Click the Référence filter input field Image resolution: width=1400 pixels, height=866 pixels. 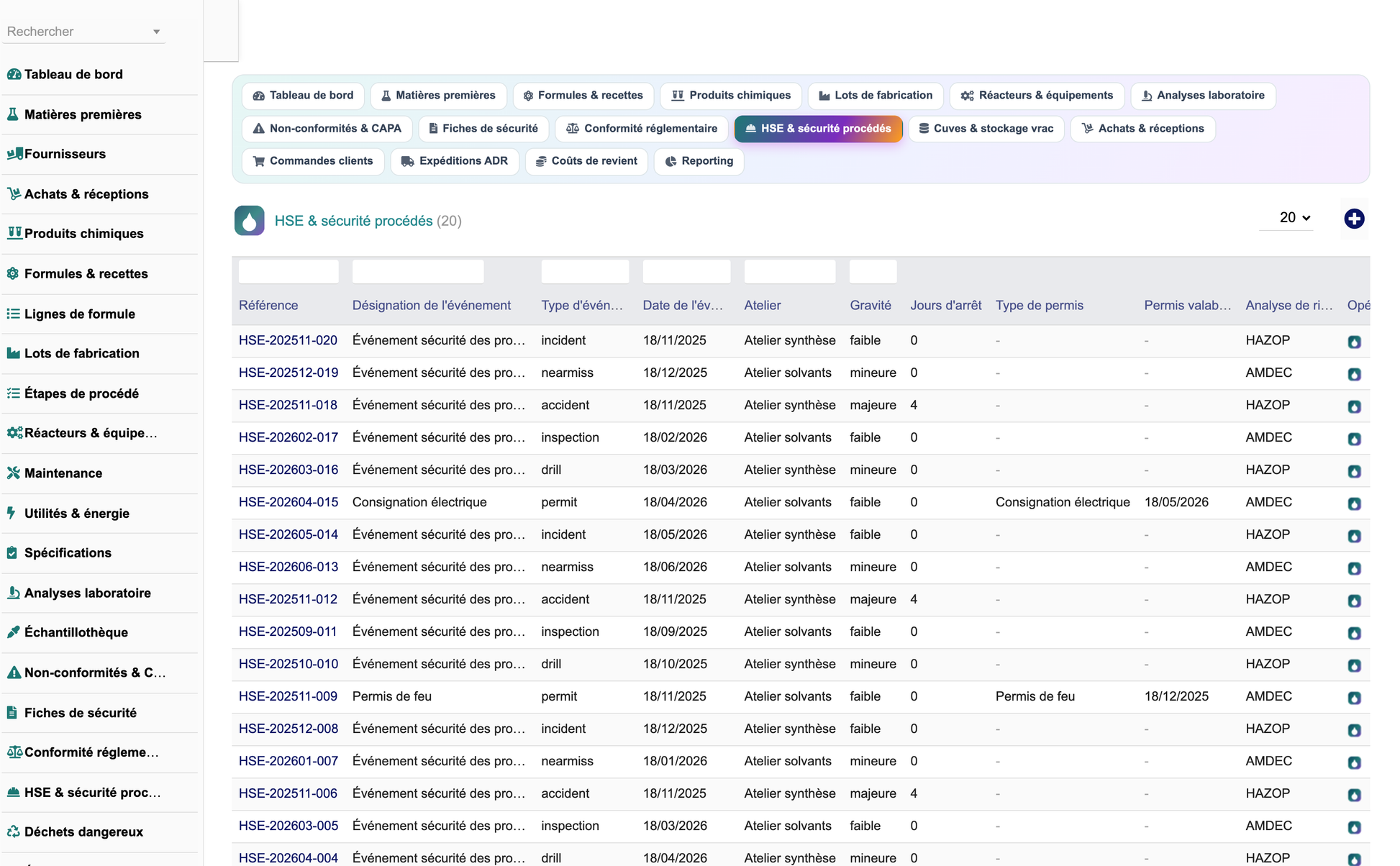288,271
